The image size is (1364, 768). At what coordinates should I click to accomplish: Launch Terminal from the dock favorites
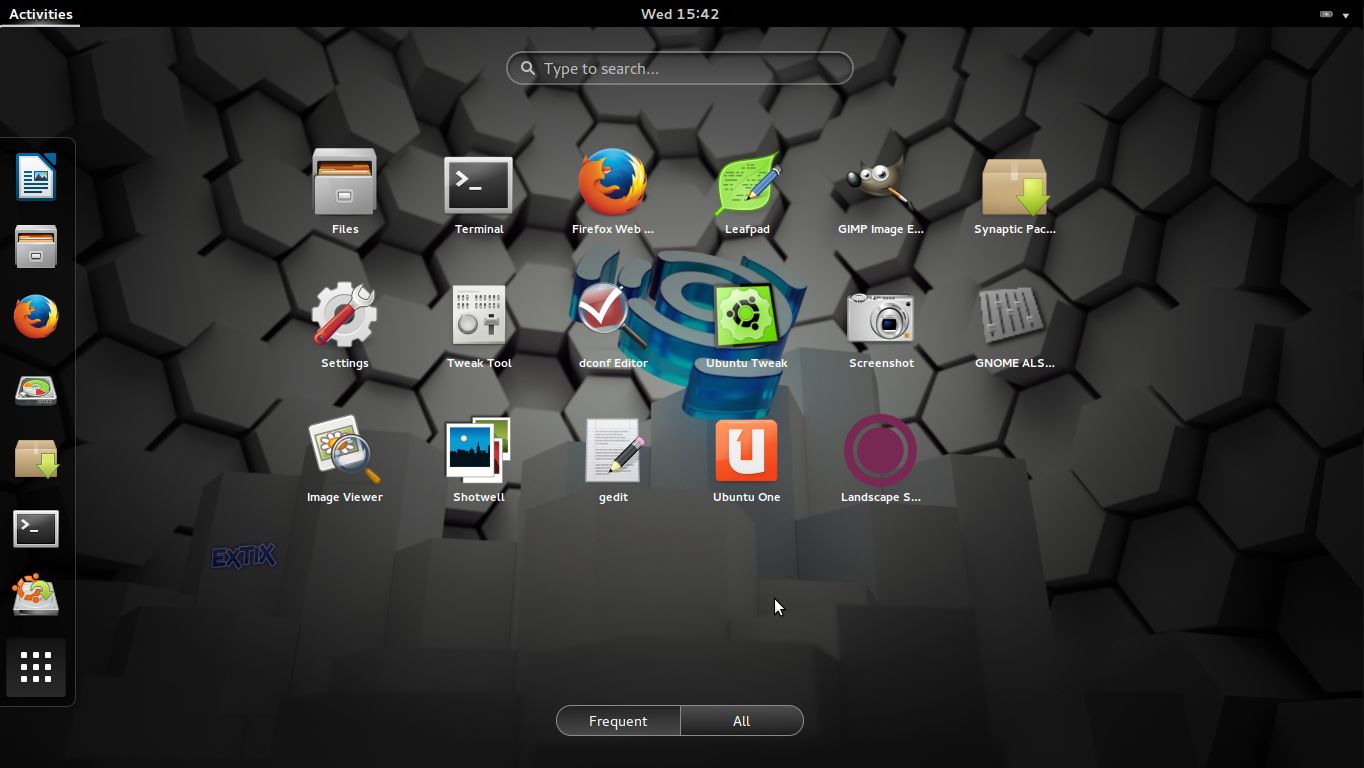[36, 528]
